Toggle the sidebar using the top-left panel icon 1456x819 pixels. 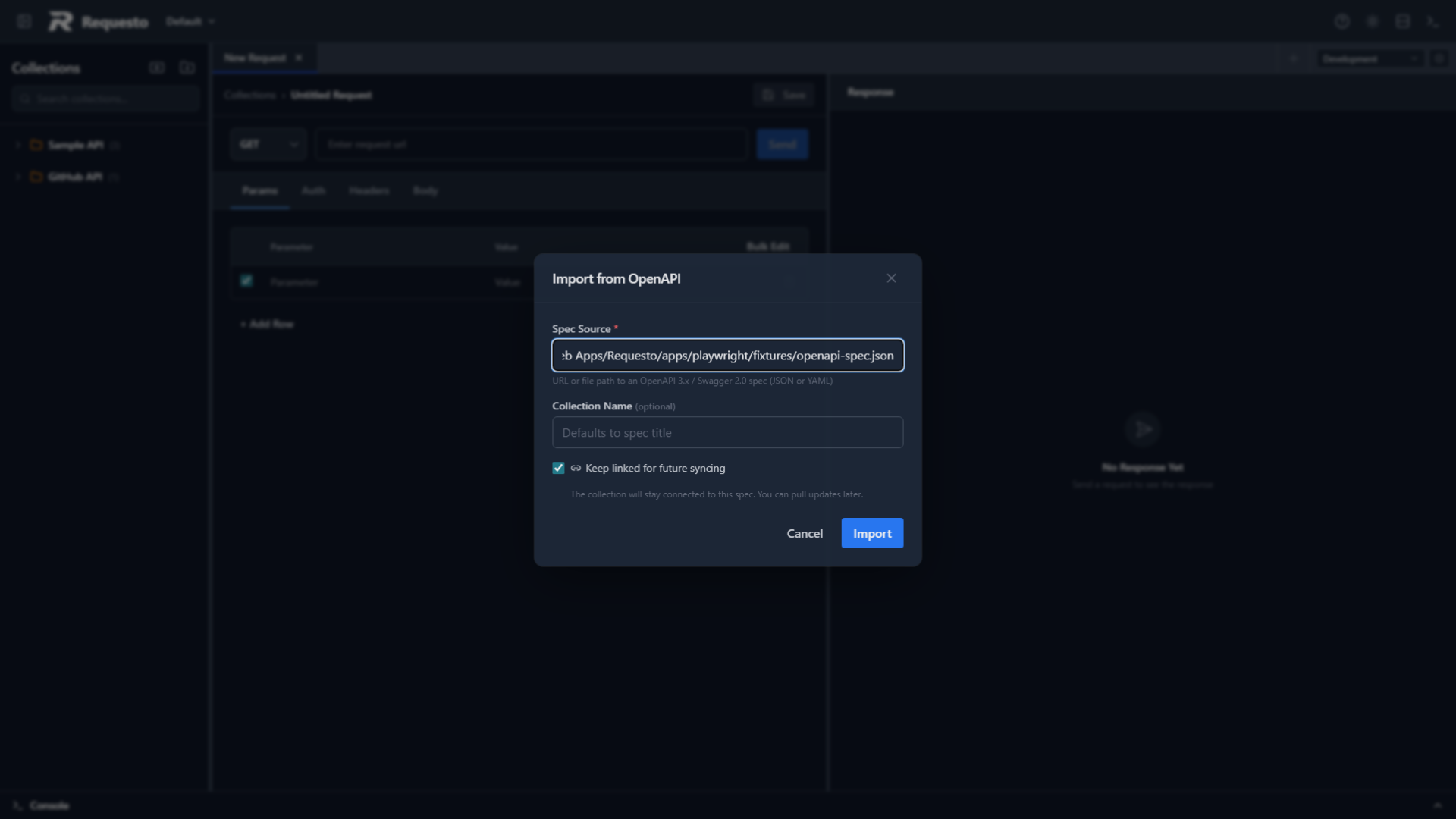[24, 21]
